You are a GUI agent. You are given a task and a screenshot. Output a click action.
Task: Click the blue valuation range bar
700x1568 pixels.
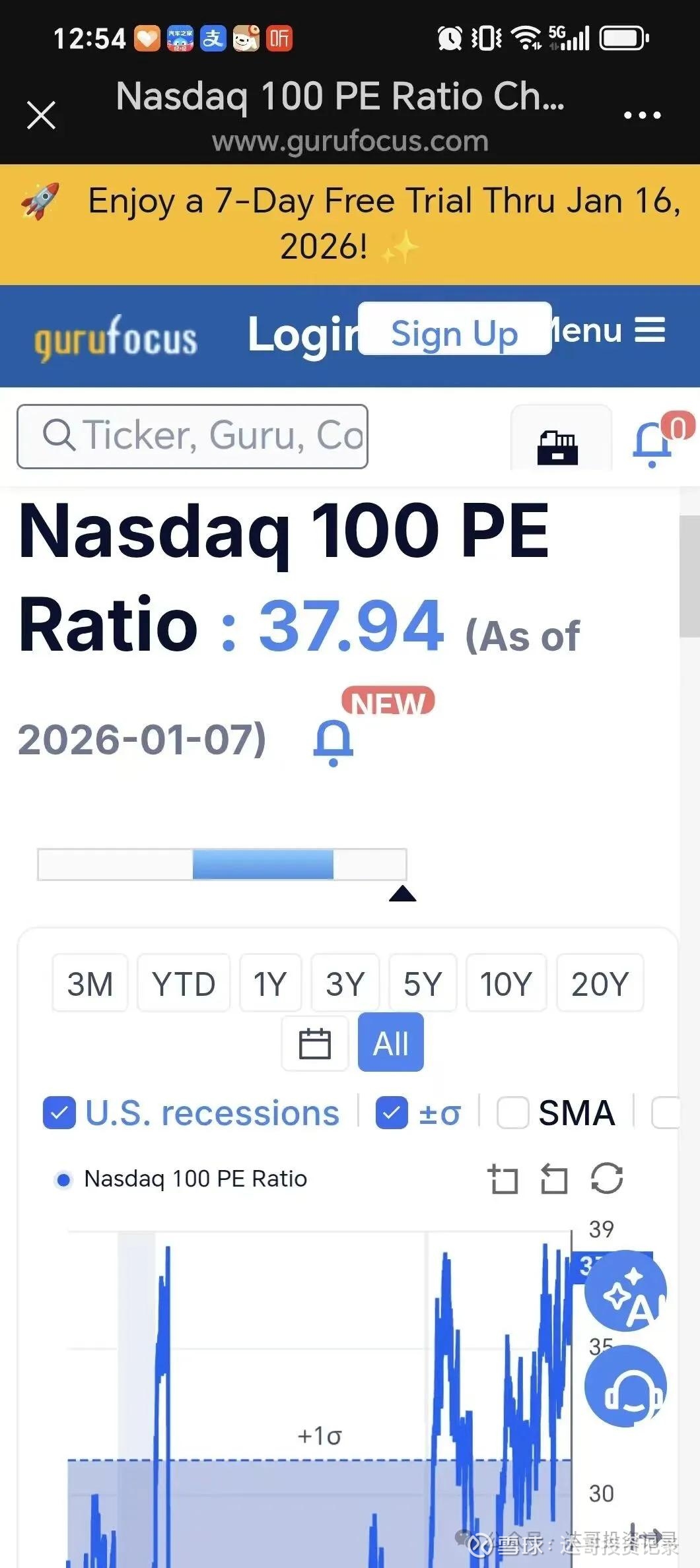point(263,865)
